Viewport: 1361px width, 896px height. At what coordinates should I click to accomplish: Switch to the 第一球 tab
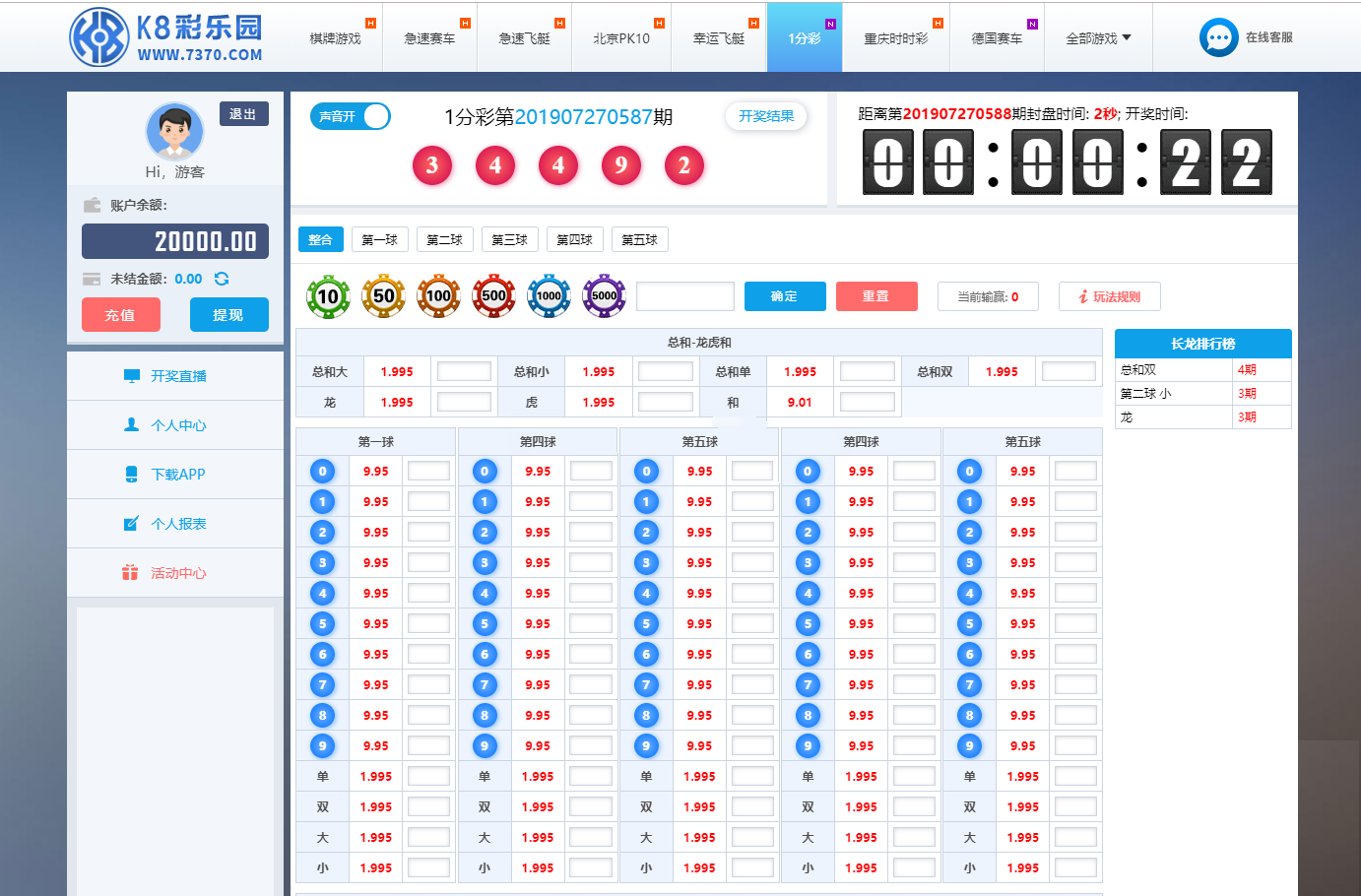click(379, 240)
